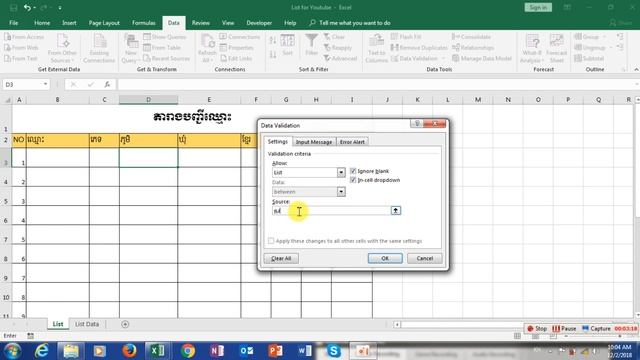640x360 pixels.
Task: Open Relationships tool
Action: tap(473, 48)
